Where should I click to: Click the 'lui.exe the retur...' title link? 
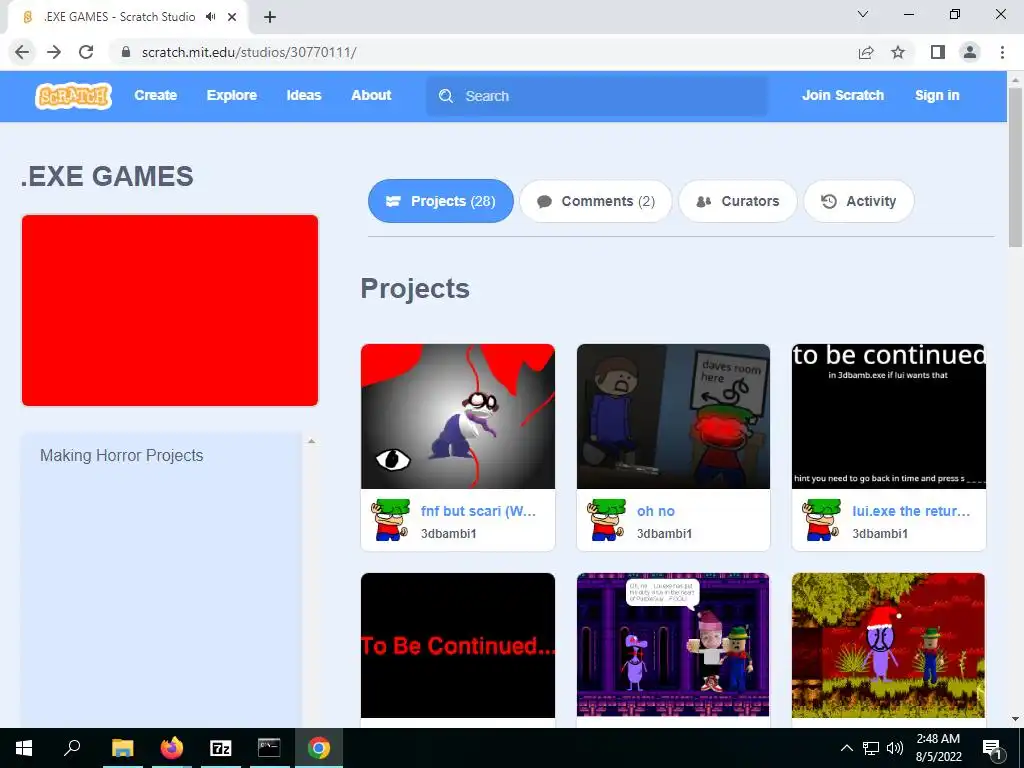(911, 511)
